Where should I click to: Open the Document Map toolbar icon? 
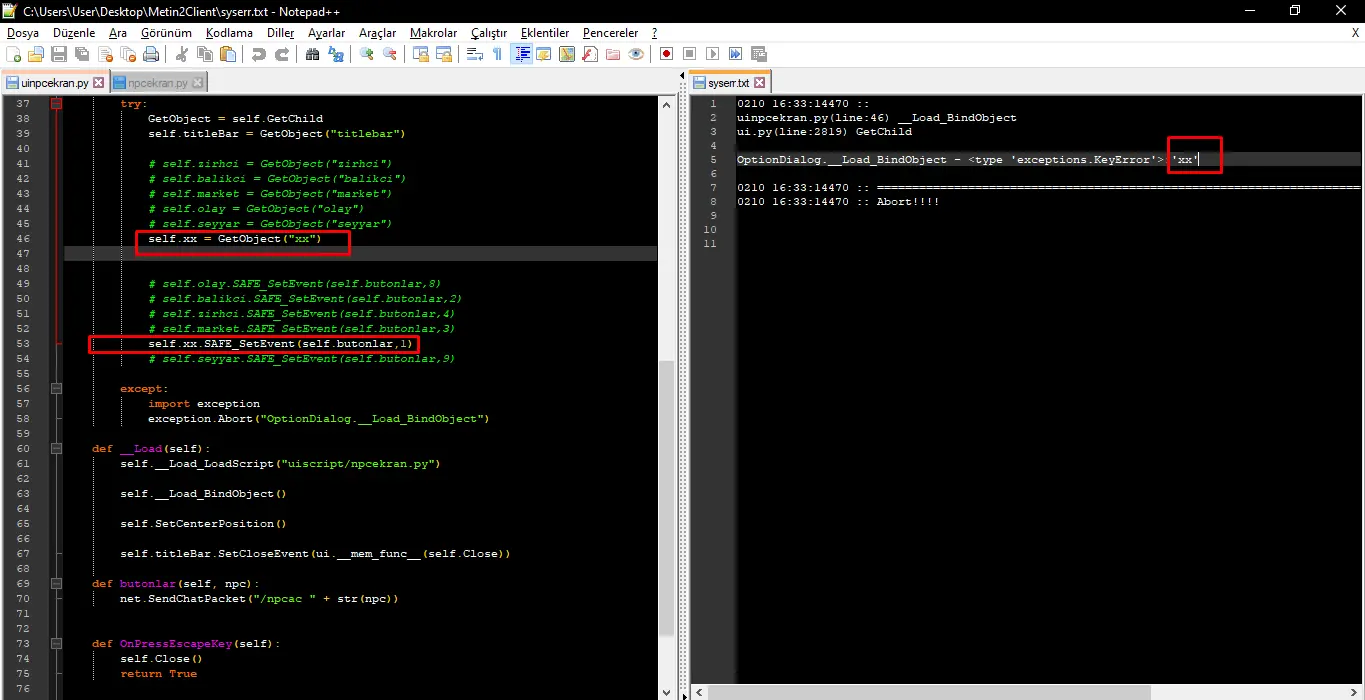click(566, 54)
